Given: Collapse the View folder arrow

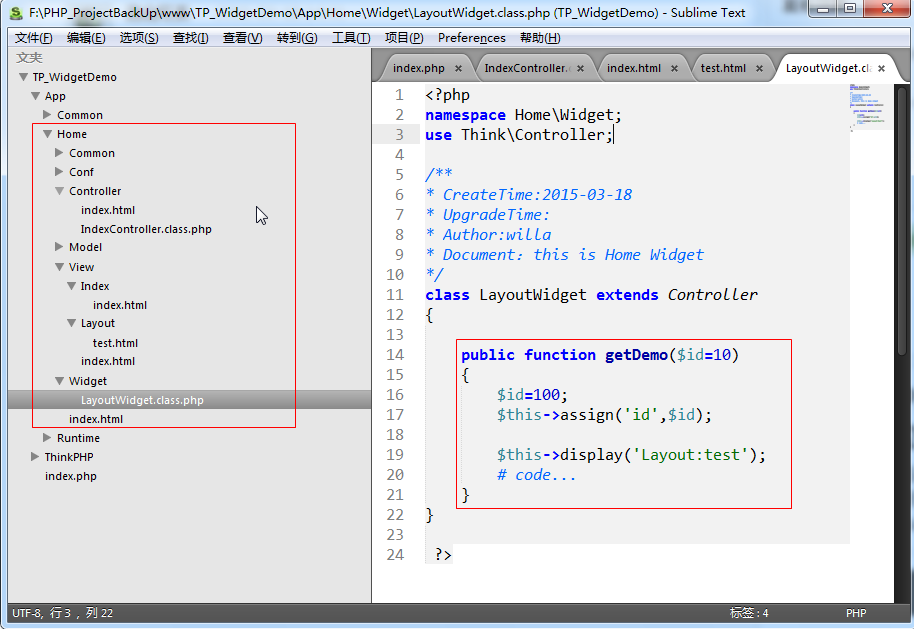Looking at the screenshot, I should tap(59, 266).
